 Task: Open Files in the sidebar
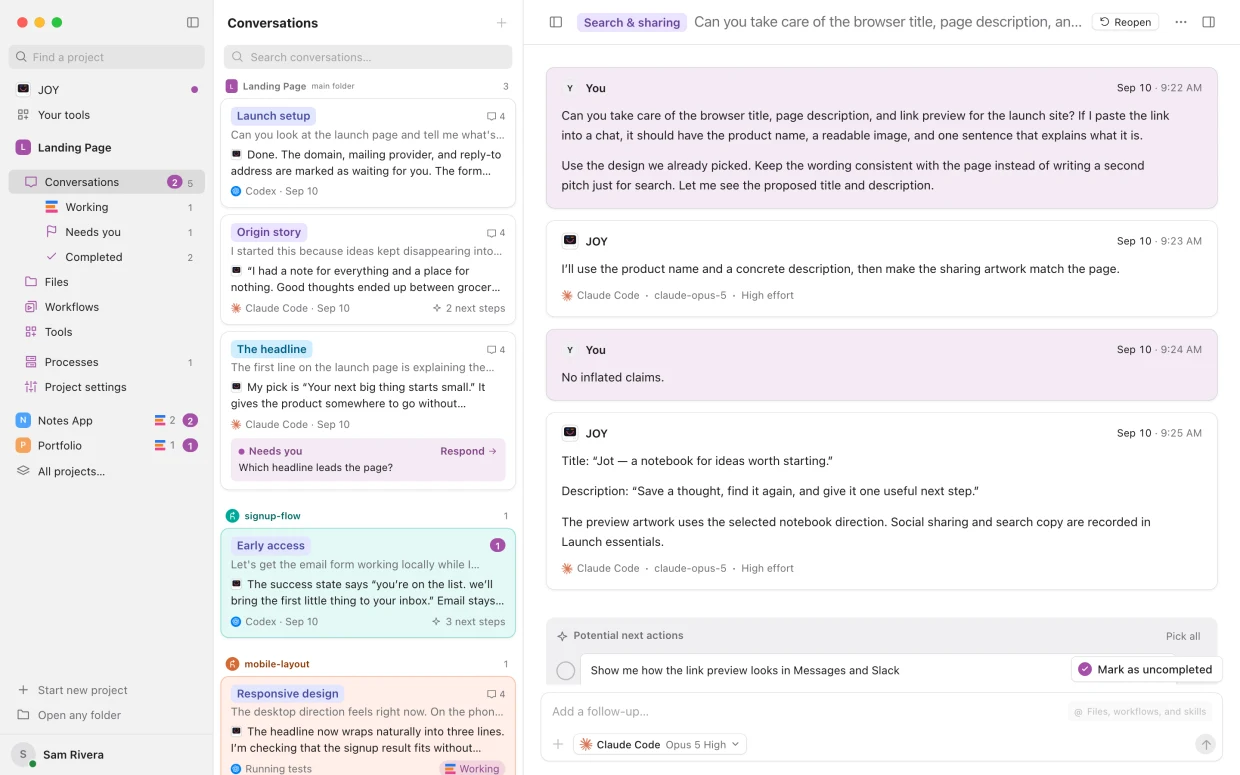[x=105, y=282]
